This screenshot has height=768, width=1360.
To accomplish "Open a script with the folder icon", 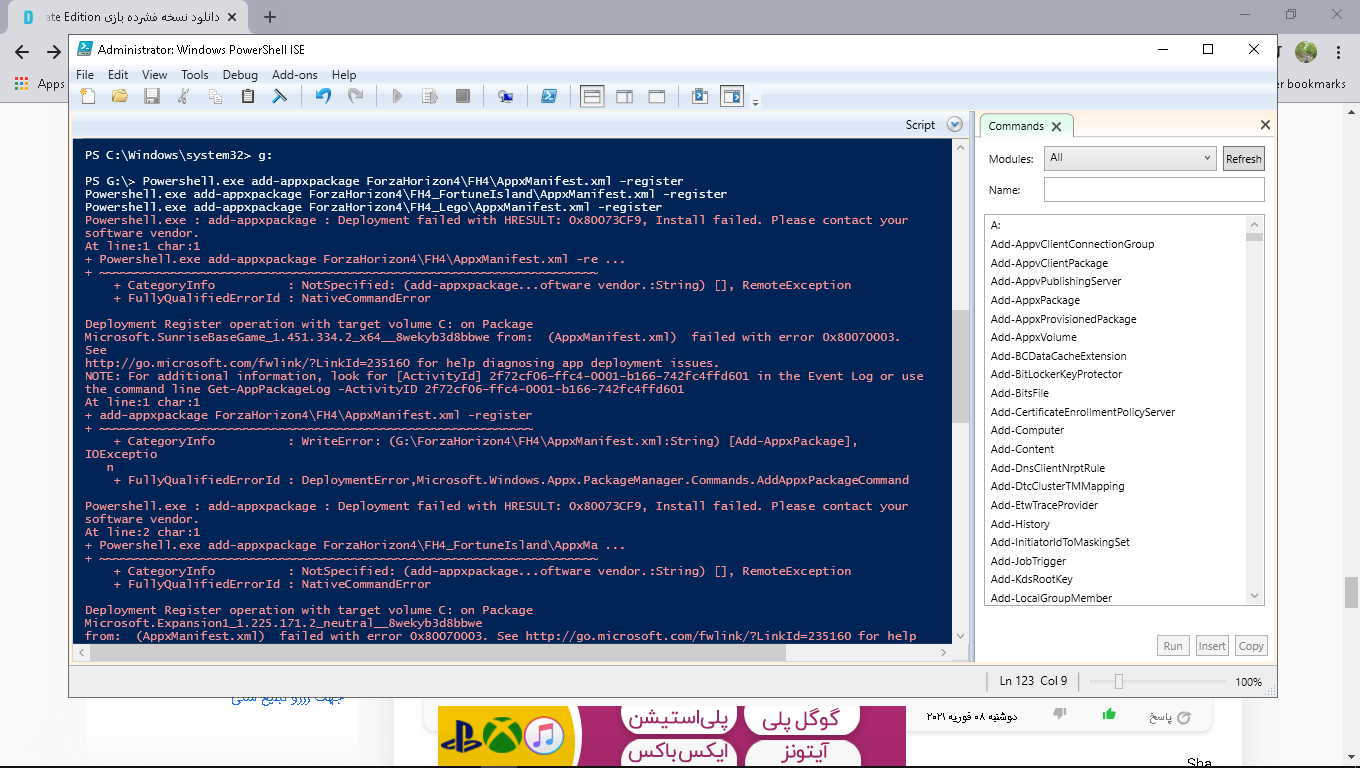I will (x=120, y=97).
